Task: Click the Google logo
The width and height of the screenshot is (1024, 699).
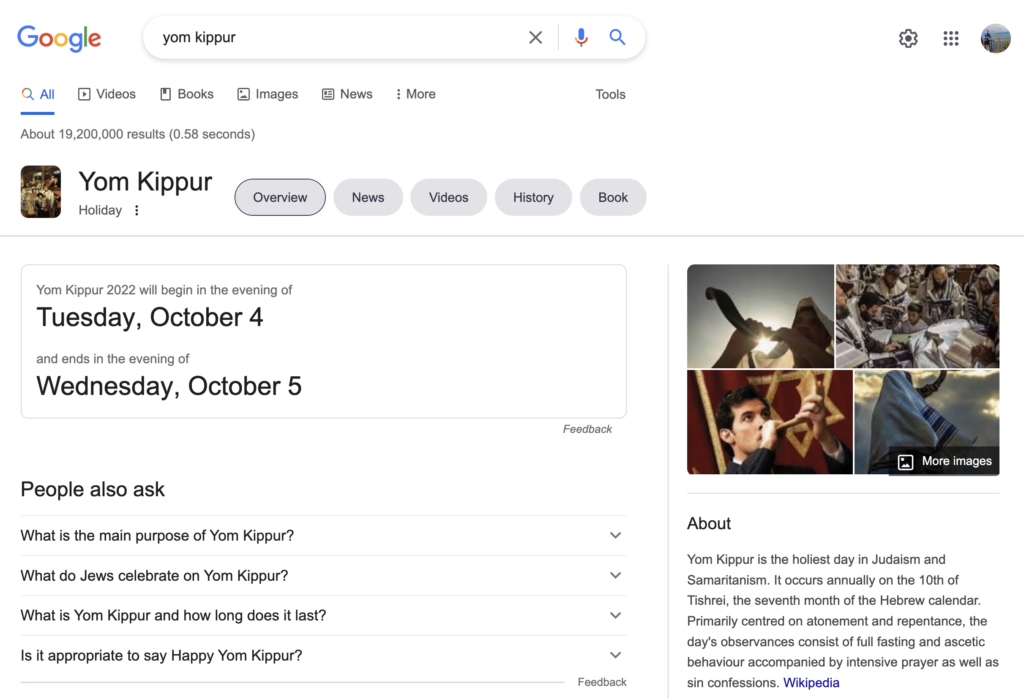Action: point(59,39)
